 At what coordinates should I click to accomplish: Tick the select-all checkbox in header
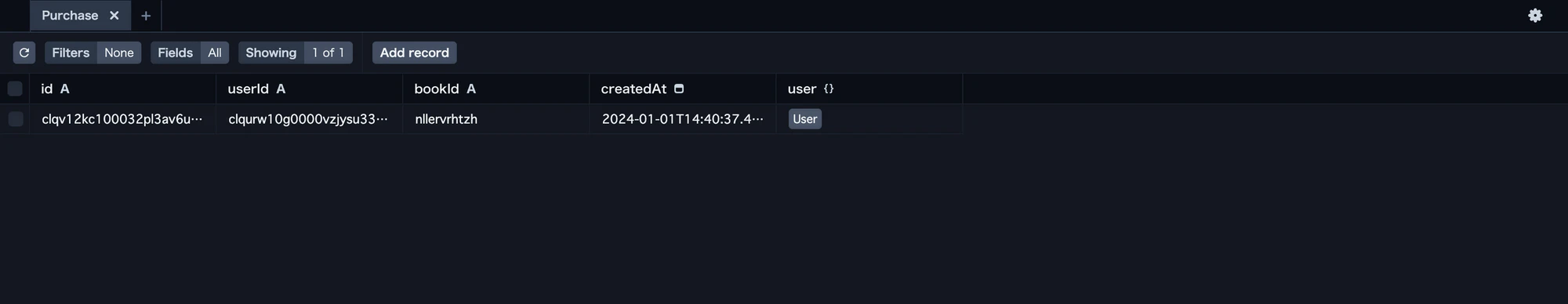(x=15, y=89)
